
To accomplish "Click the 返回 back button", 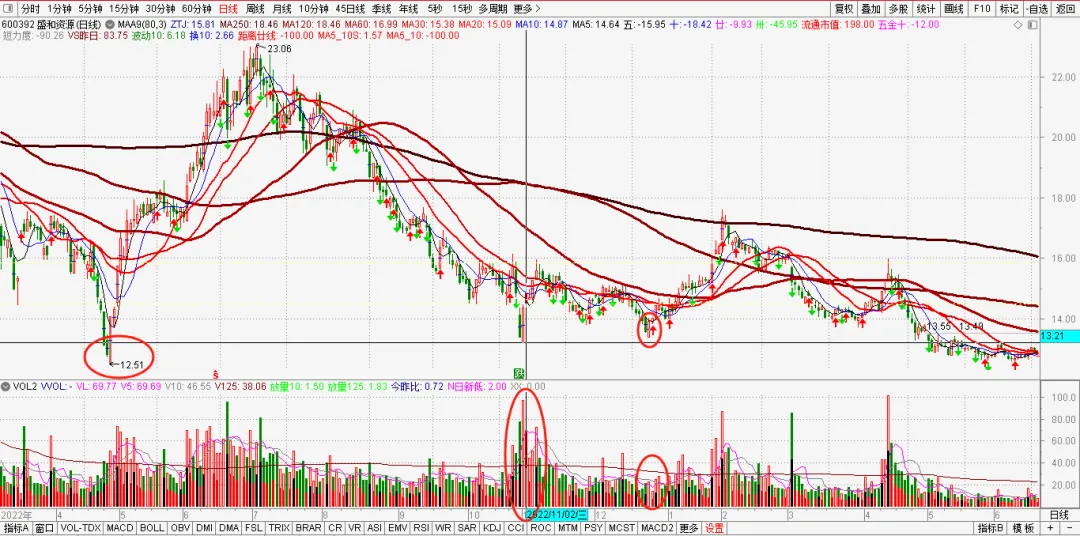I will [x=1065, y=9].
